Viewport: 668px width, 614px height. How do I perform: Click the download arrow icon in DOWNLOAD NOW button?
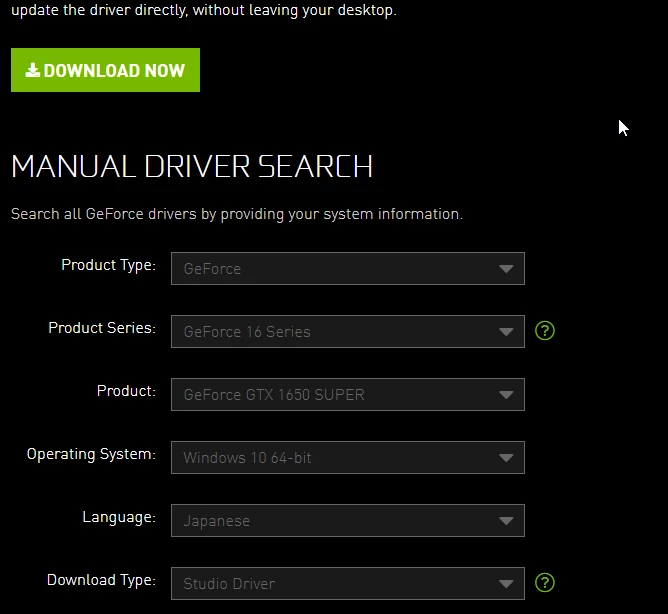coord(32,70)
